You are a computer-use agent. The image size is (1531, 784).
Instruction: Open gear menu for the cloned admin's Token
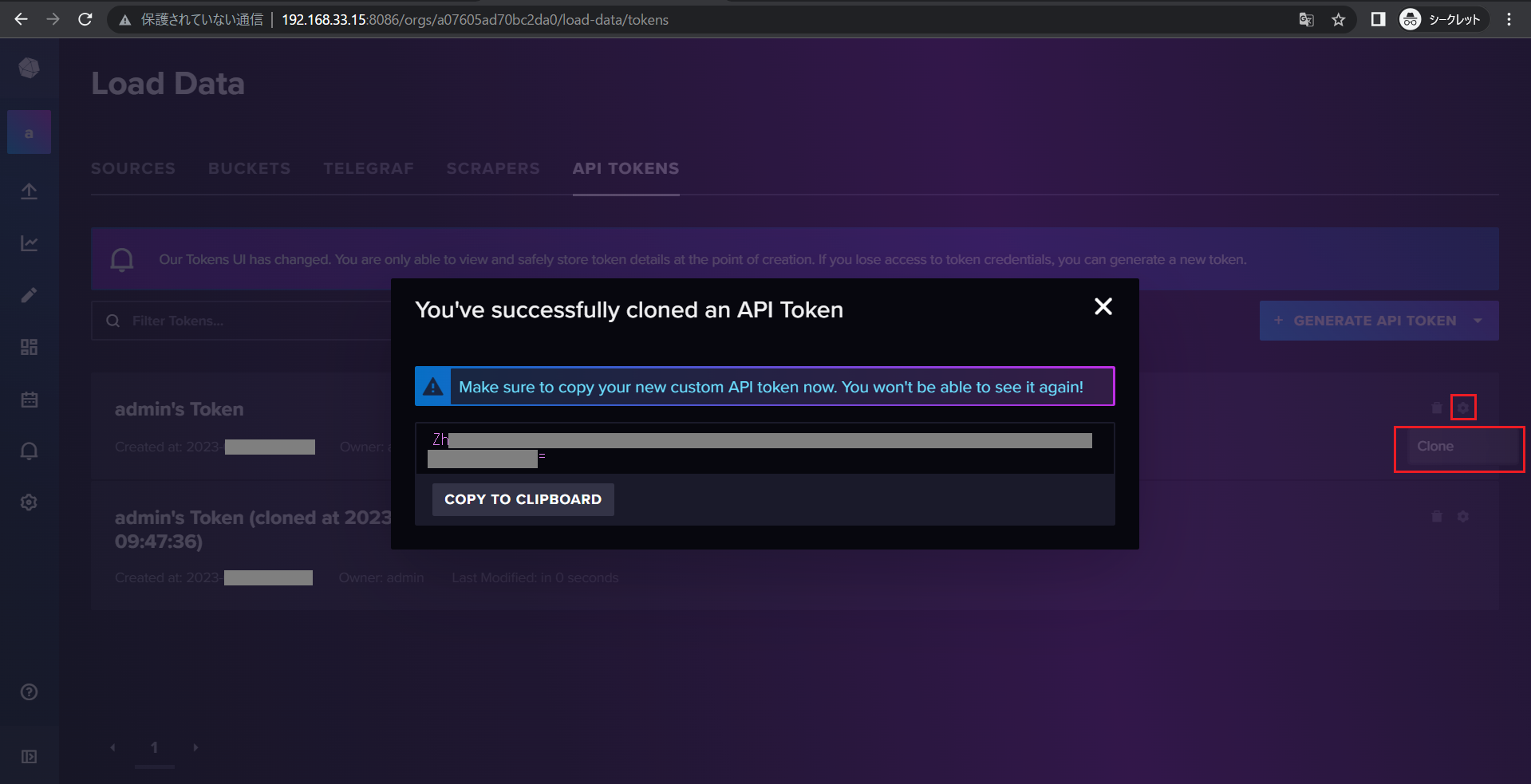1462,517
